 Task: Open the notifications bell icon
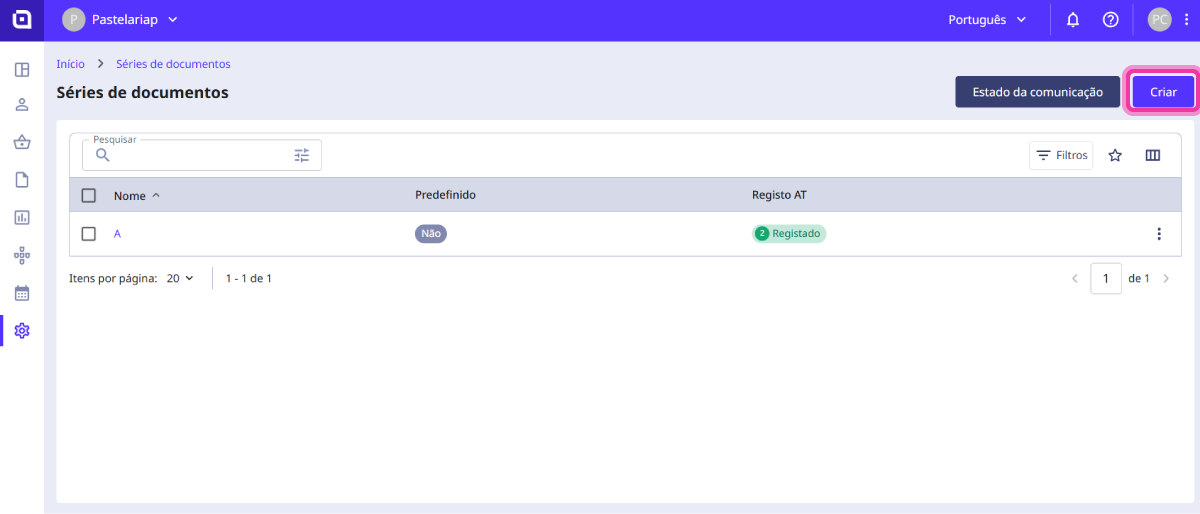(1073, 20)
